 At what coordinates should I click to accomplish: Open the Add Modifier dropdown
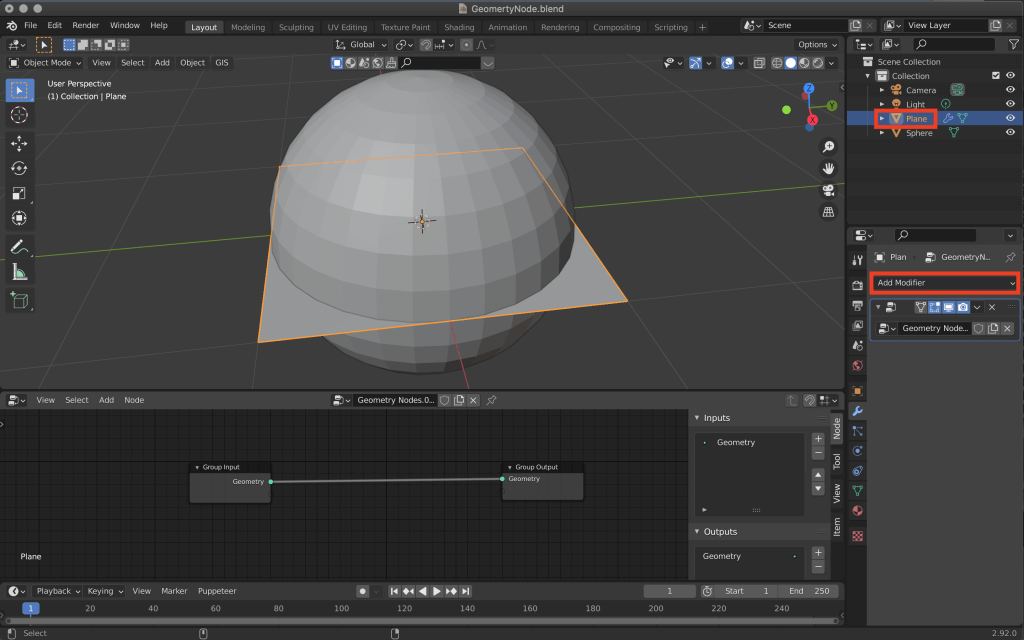[x=943, y=283]
